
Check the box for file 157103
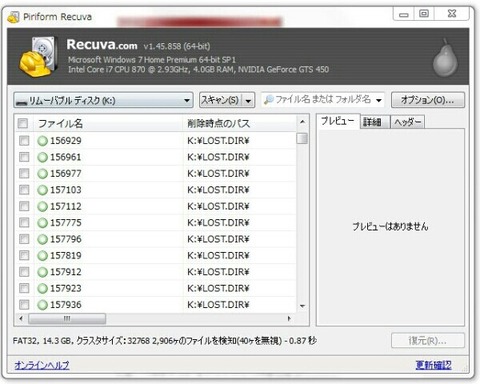[24, 190]
